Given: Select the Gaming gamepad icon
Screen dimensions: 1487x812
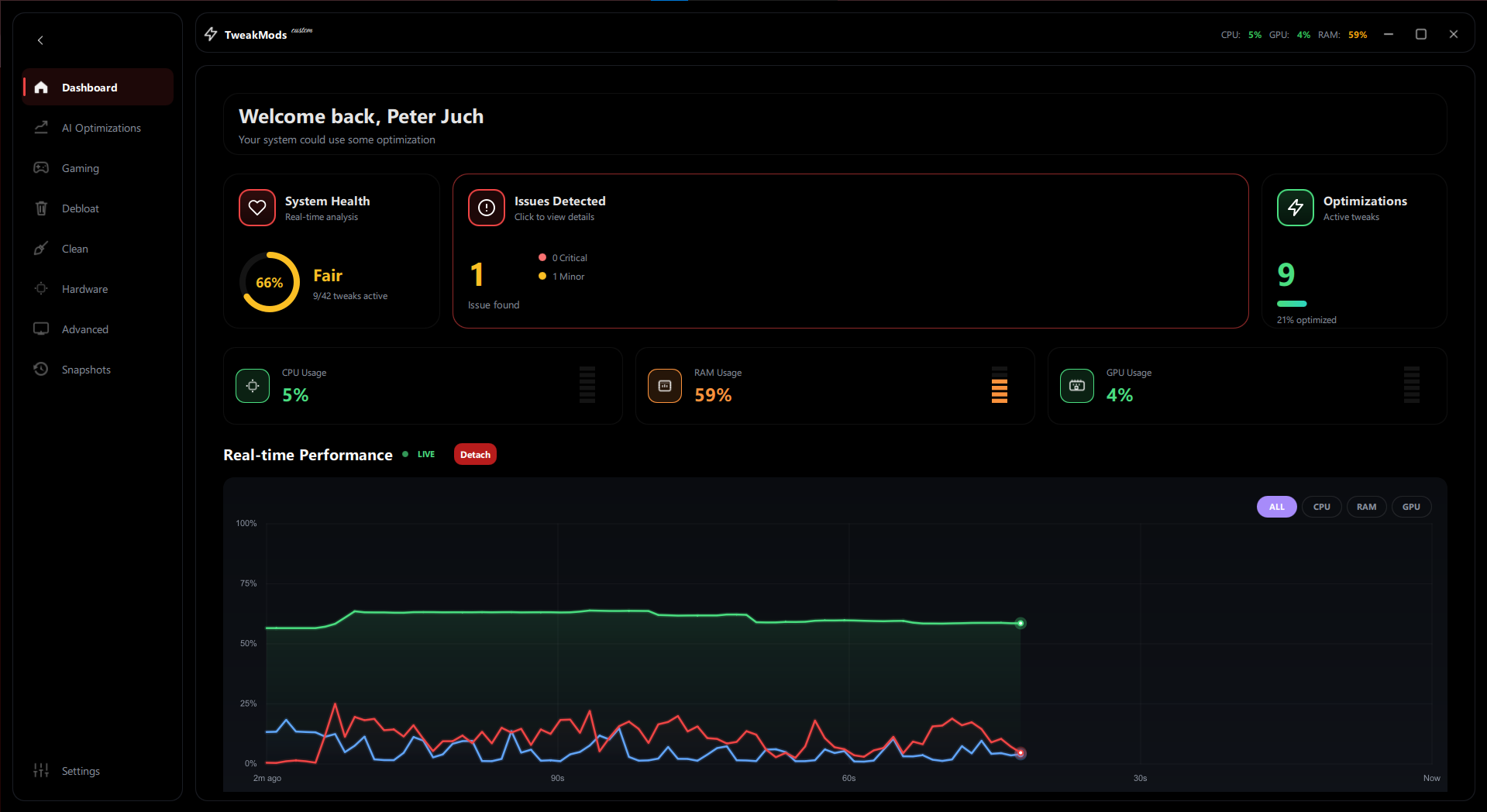Looking at the screenshot, I should 41,167.
